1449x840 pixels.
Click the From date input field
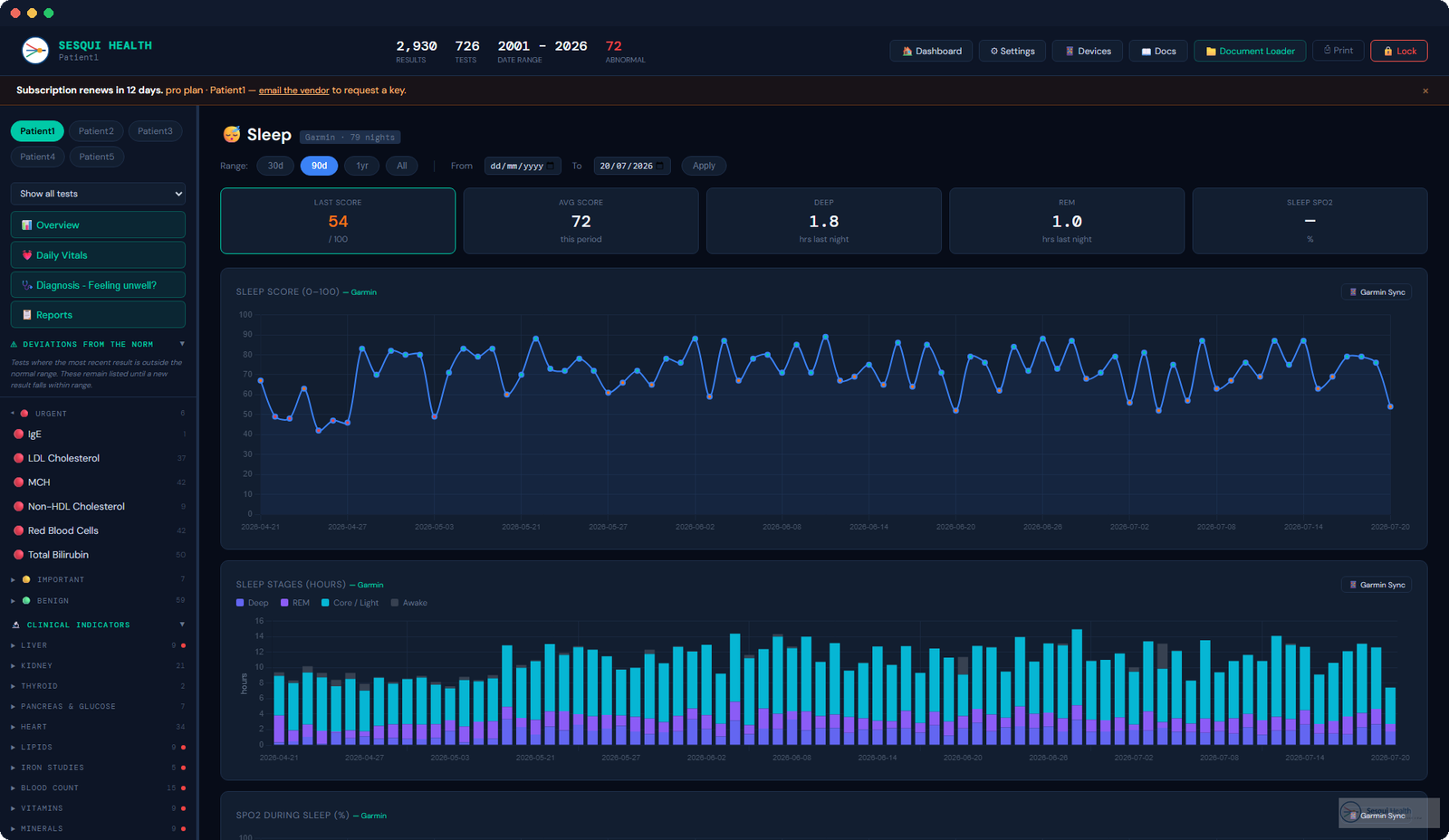[x=523, y=166]
